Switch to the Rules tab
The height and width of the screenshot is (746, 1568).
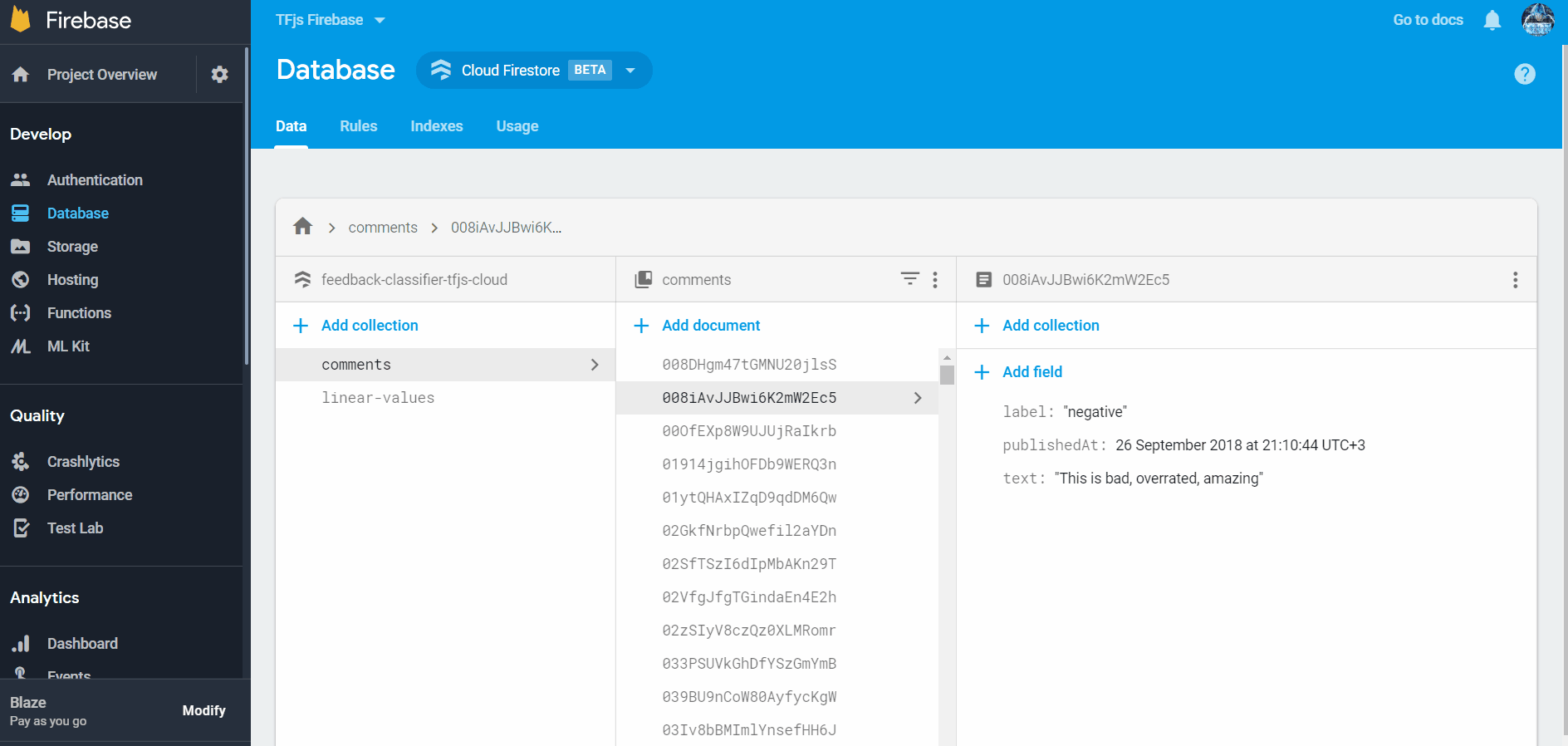pos(359,126)
